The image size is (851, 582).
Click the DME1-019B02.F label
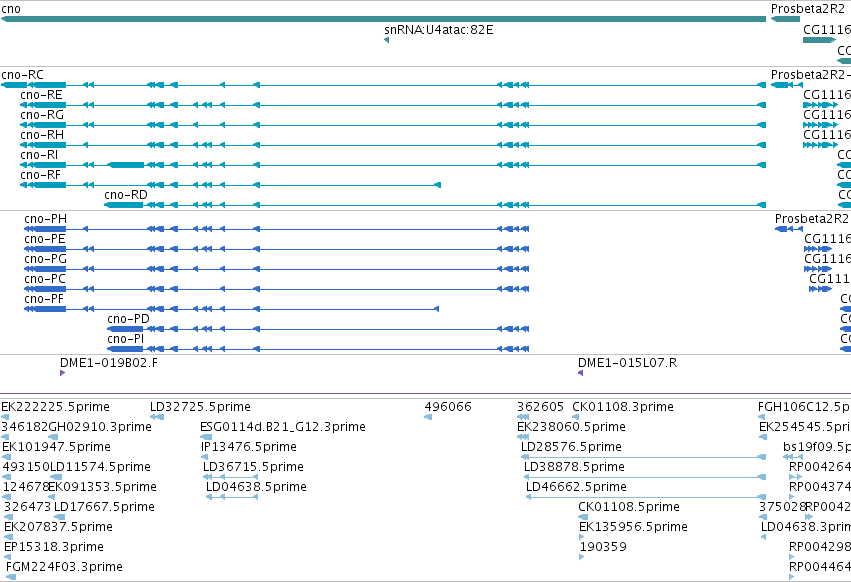coord(109,363)
